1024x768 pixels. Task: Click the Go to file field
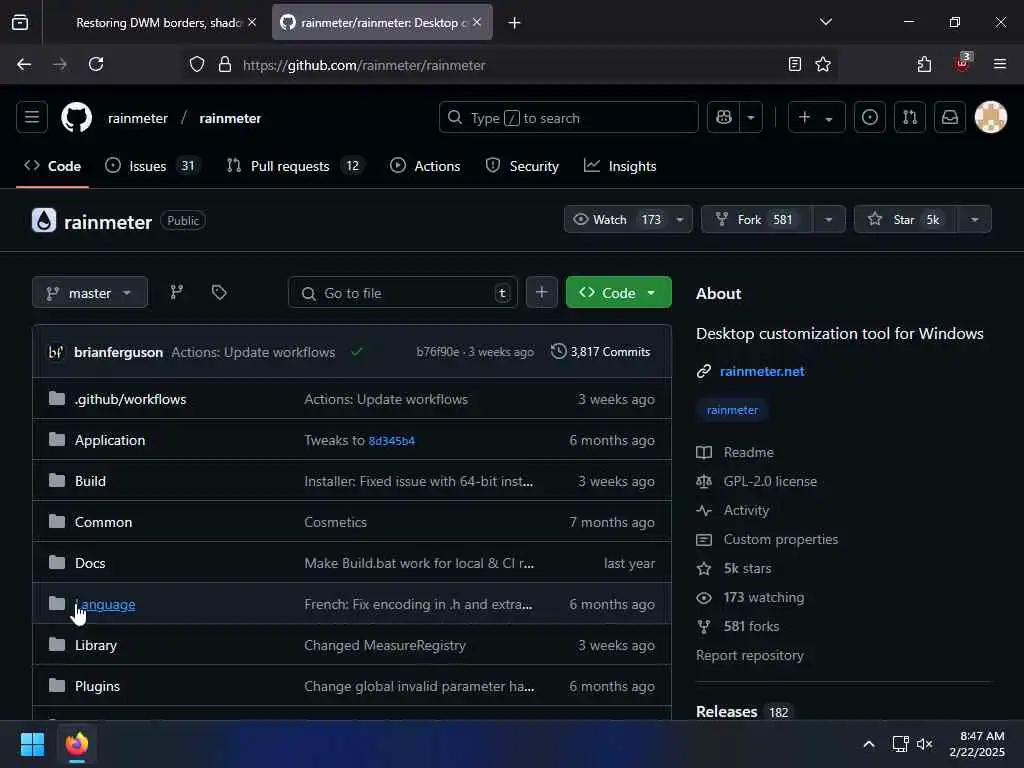403,293
